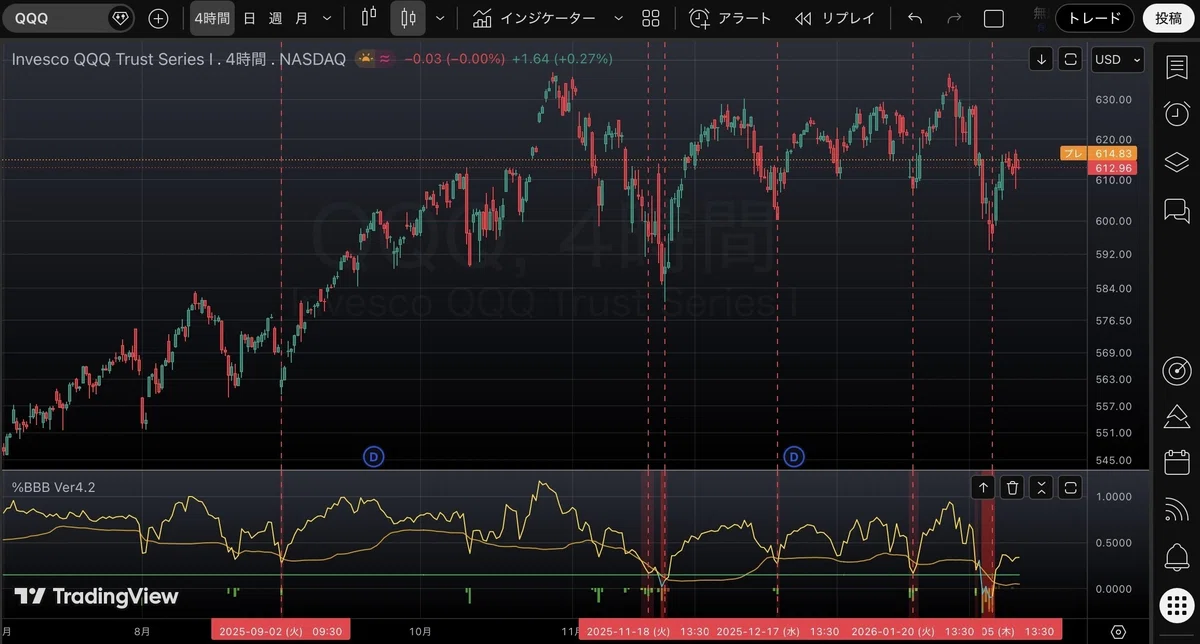Click the 投稿 publish button
The width and height of the screenshot is (1200, 644).
click(x=1168, y=18)
